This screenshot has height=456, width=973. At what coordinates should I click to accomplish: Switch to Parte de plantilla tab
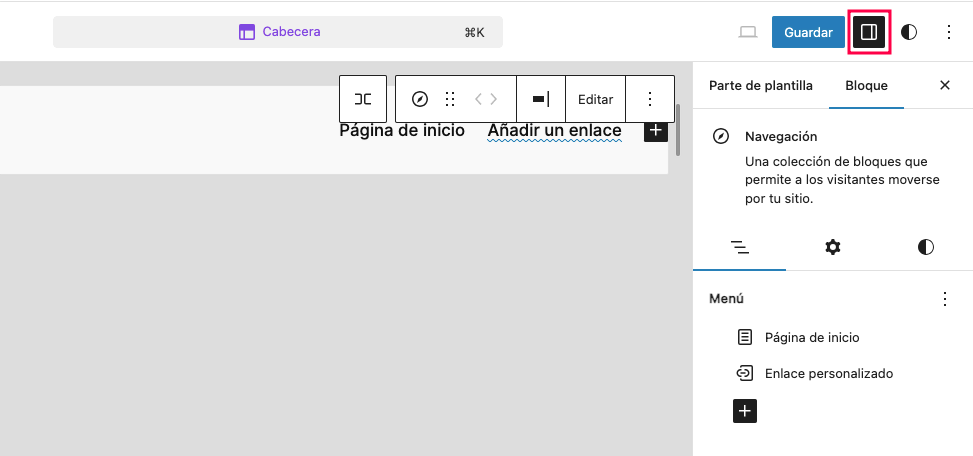(x=761, y=86)
